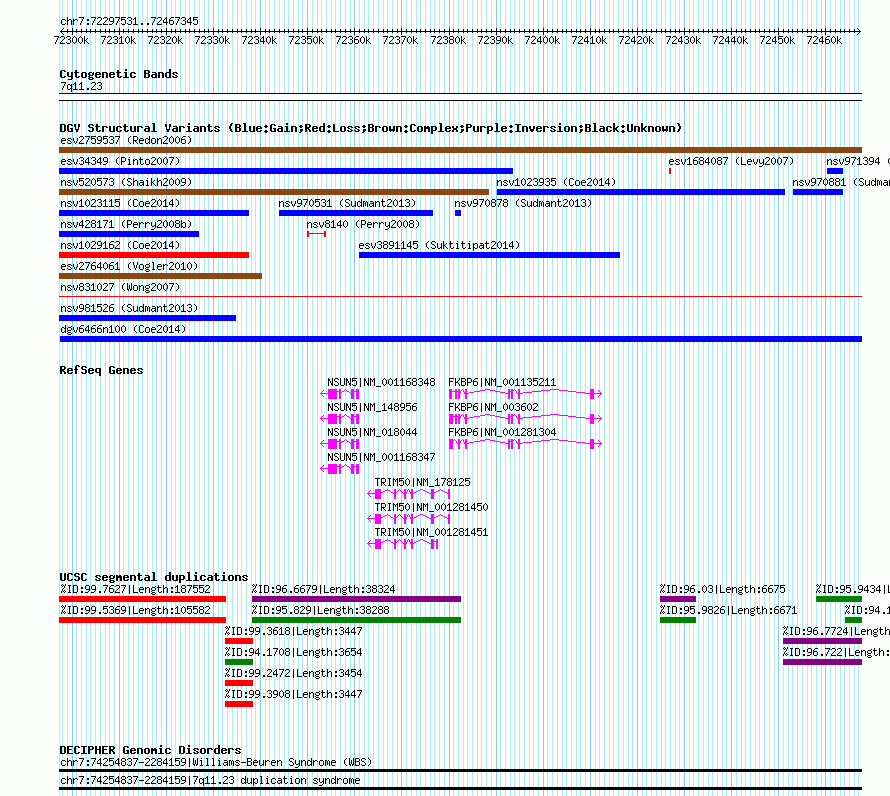The width and height of the screenshot is (890, 796).
Task: Select the esv34349 (Pinto2007) gain bar
Action: [x=286, y=171]
